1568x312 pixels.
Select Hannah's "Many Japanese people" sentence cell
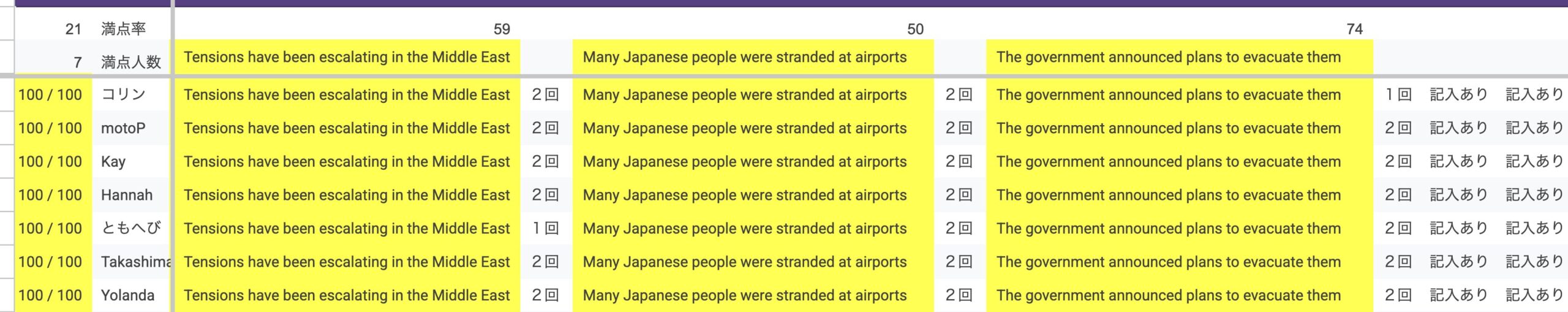point(745,195)
